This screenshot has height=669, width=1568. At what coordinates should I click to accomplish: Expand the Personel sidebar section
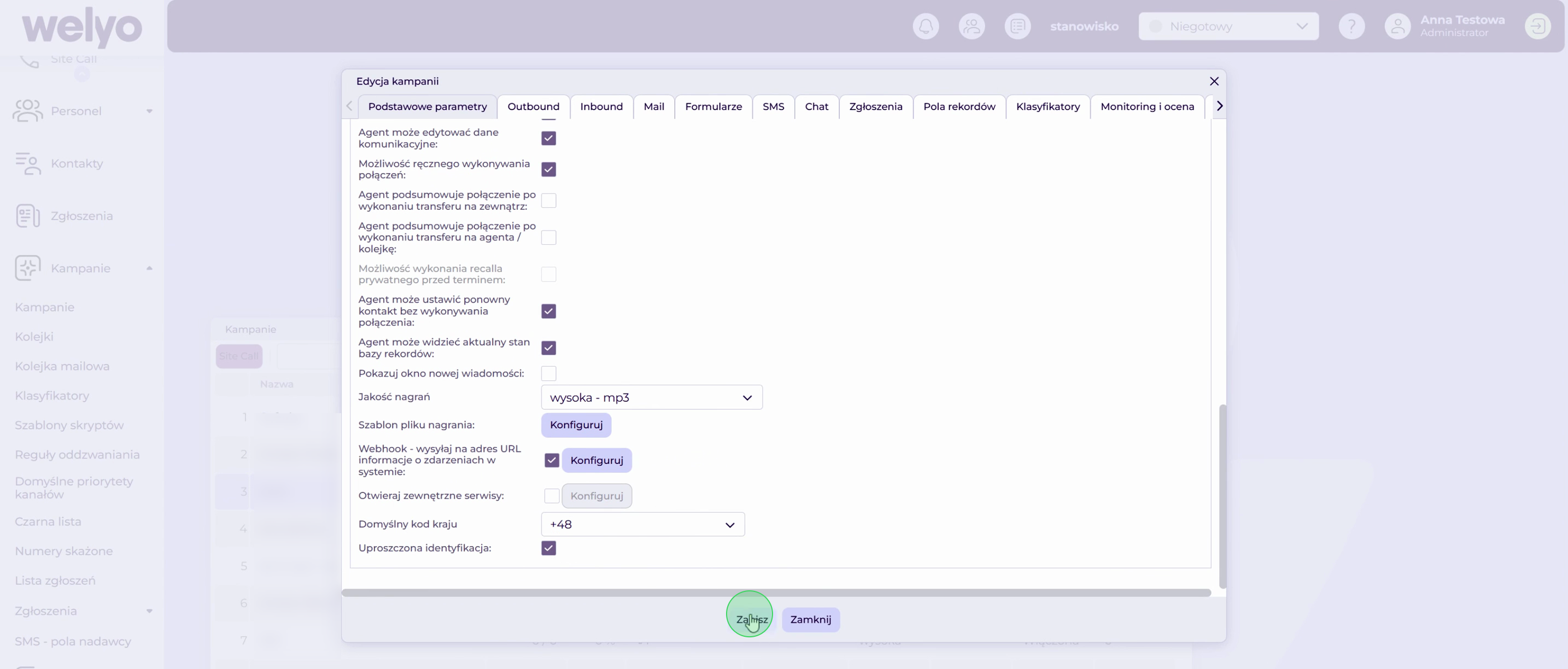149,111
